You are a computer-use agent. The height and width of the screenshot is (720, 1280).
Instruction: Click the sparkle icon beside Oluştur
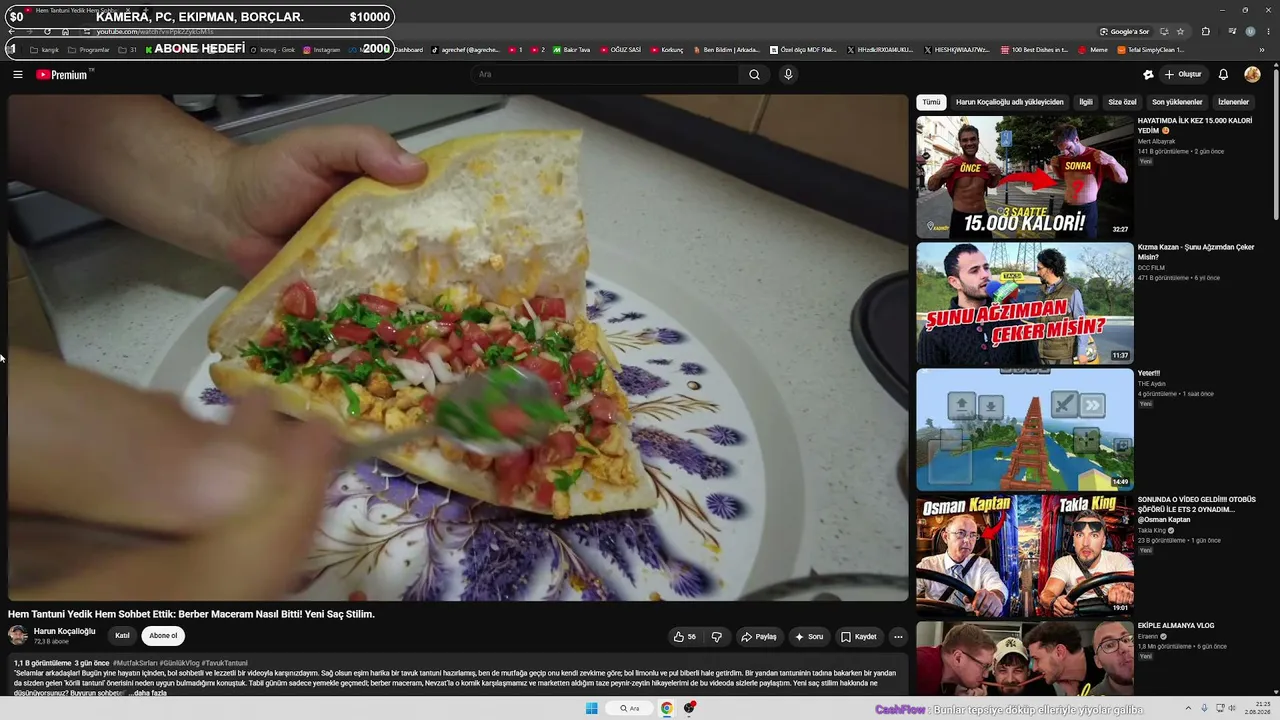coord(1148,74)
